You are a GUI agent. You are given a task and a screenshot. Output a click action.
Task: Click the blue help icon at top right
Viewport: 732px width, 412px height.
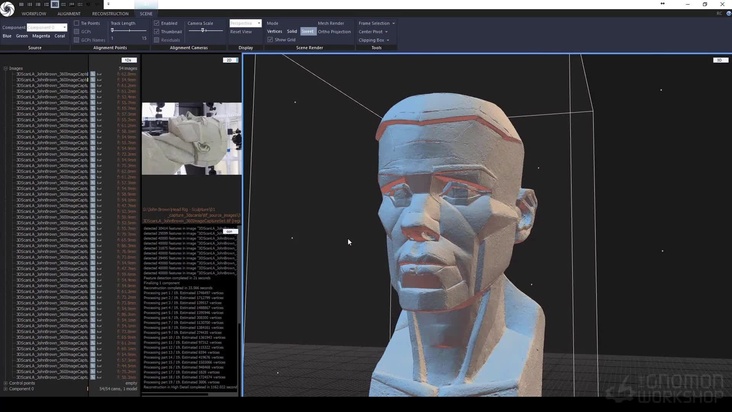click(x=729, y=14)
